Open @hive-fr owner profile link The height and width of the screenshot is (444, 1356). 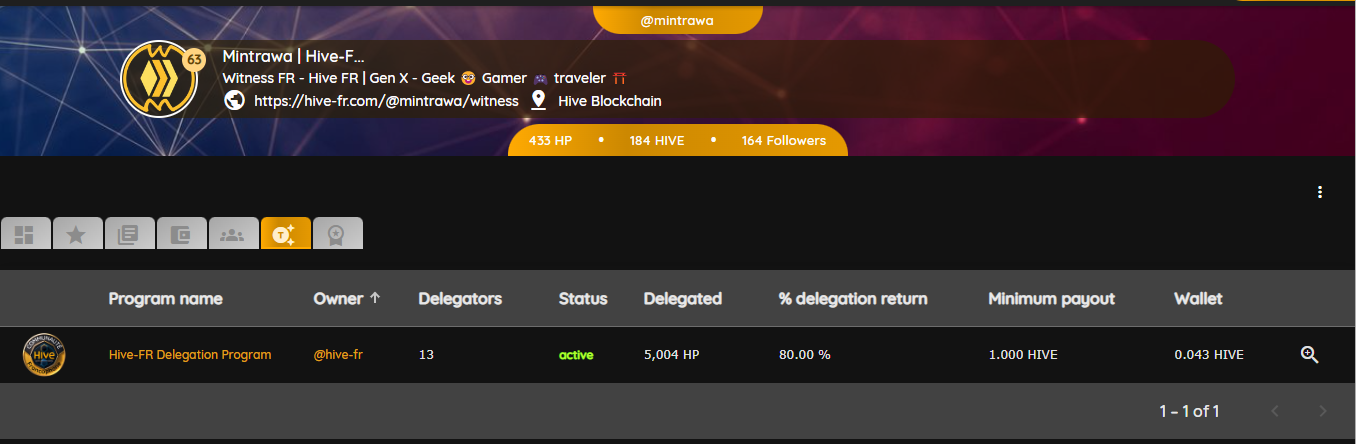pyautogui.click(x=337, y=355)
